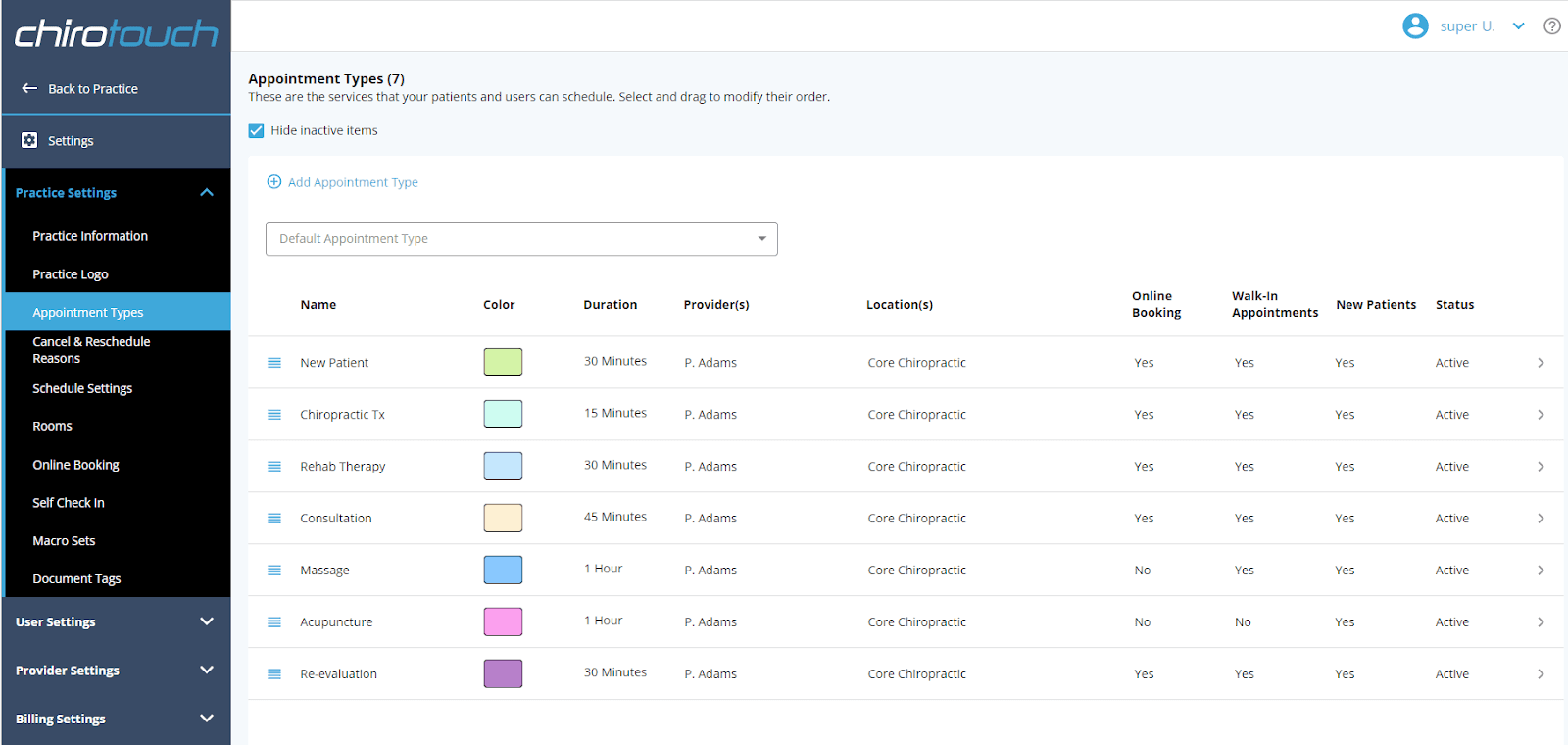Click the drag handle for Rehab Therapy row

click(274, 467)
